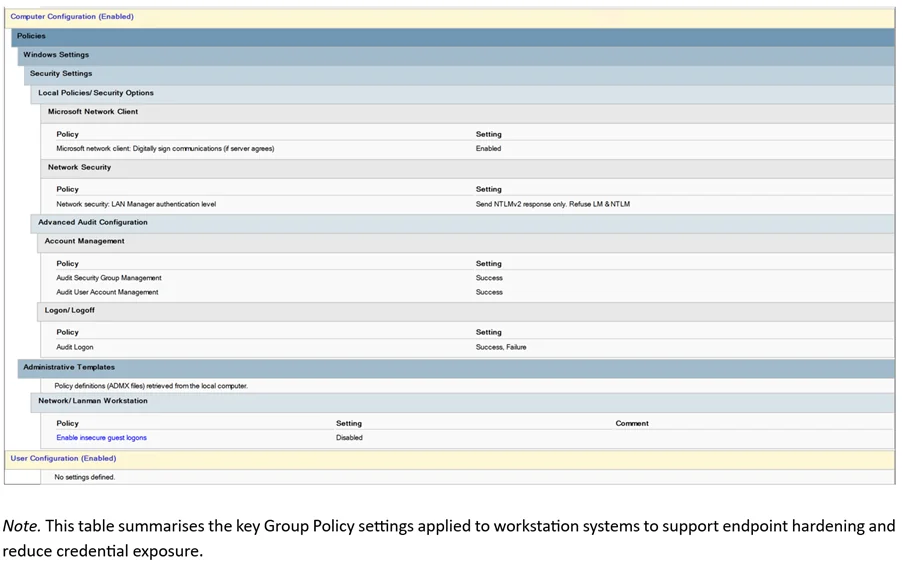The image size is (903, 564).
Task: Click the Policy column header under Logon/Logoff
Action: point(67,332)
